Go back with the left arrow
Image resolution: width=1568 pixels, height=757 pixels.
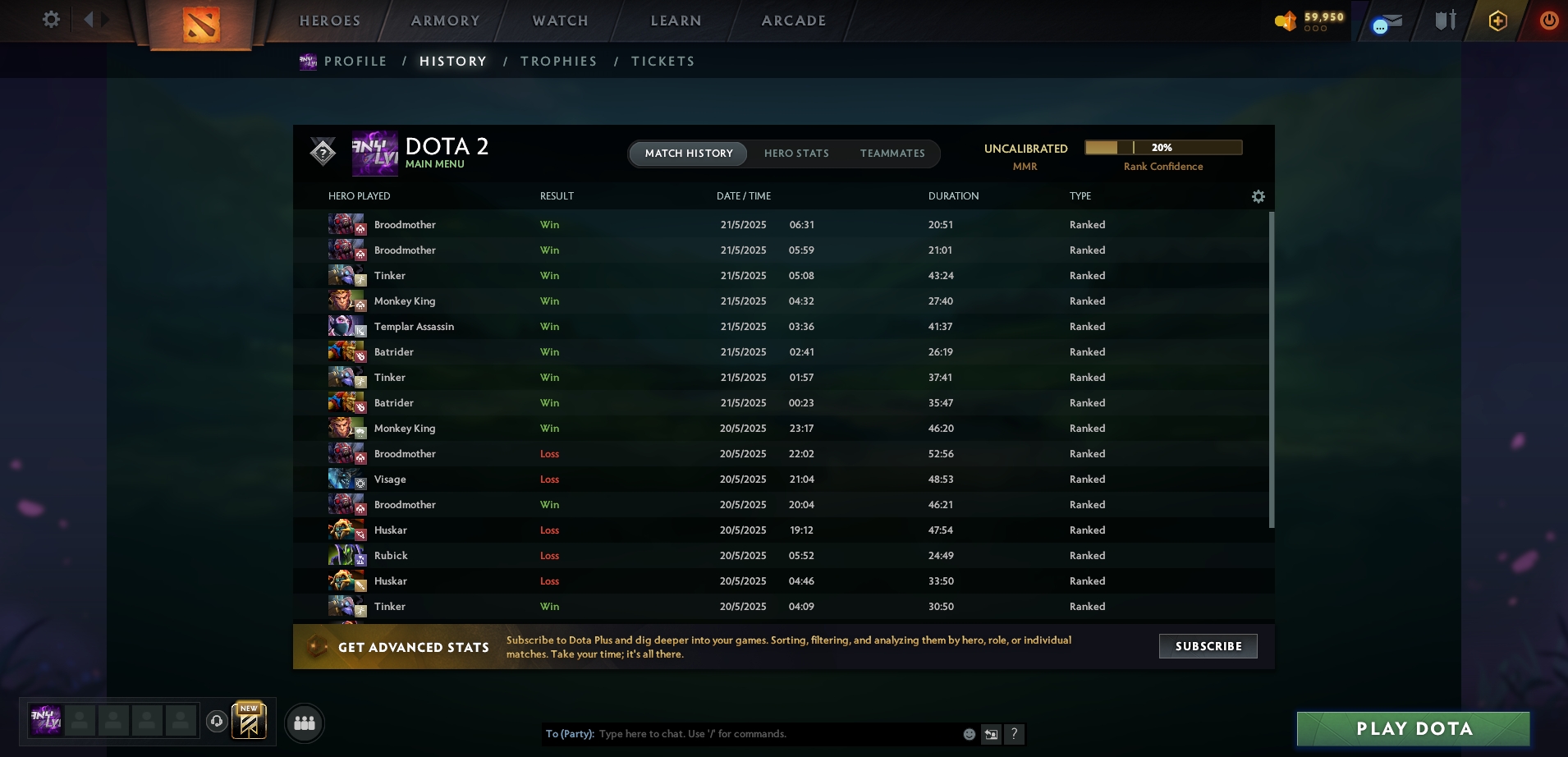(88, 19)
